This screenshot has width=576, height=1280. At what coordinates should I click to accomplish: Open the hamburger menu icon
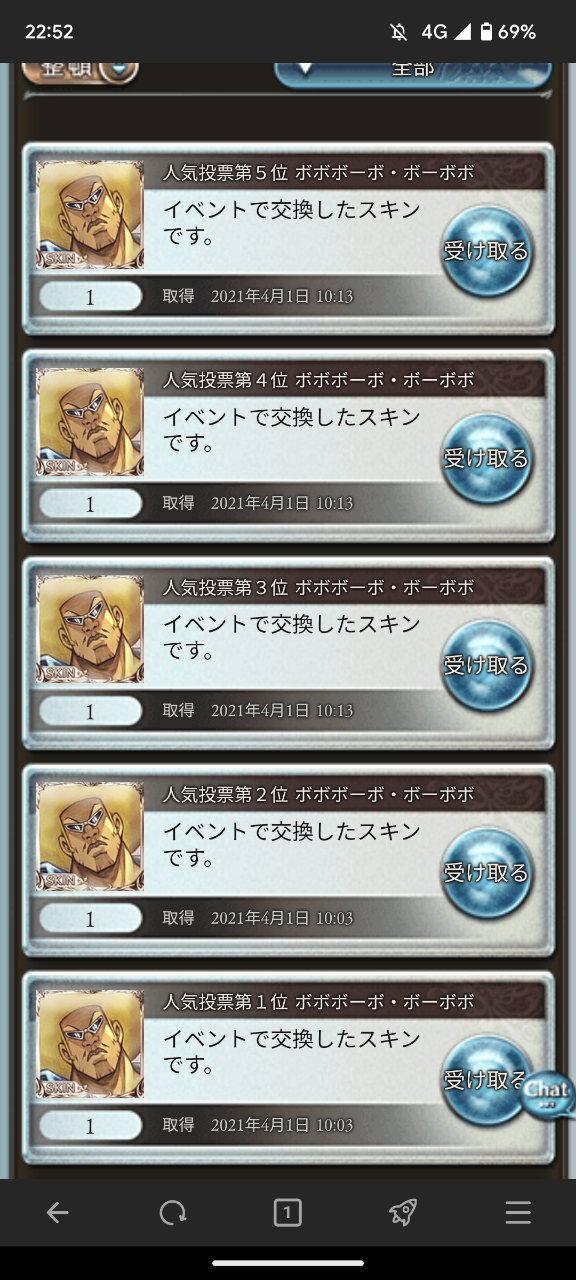pyautogui.click(x=518, y=1213)
